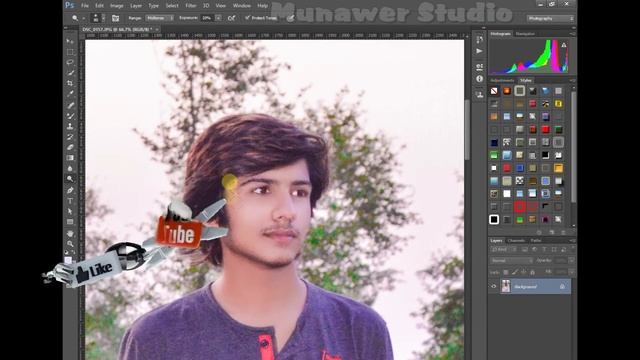This screenshot has width=640, height=360.
Task: Open the Filter menu
Action: coord(191,6)
